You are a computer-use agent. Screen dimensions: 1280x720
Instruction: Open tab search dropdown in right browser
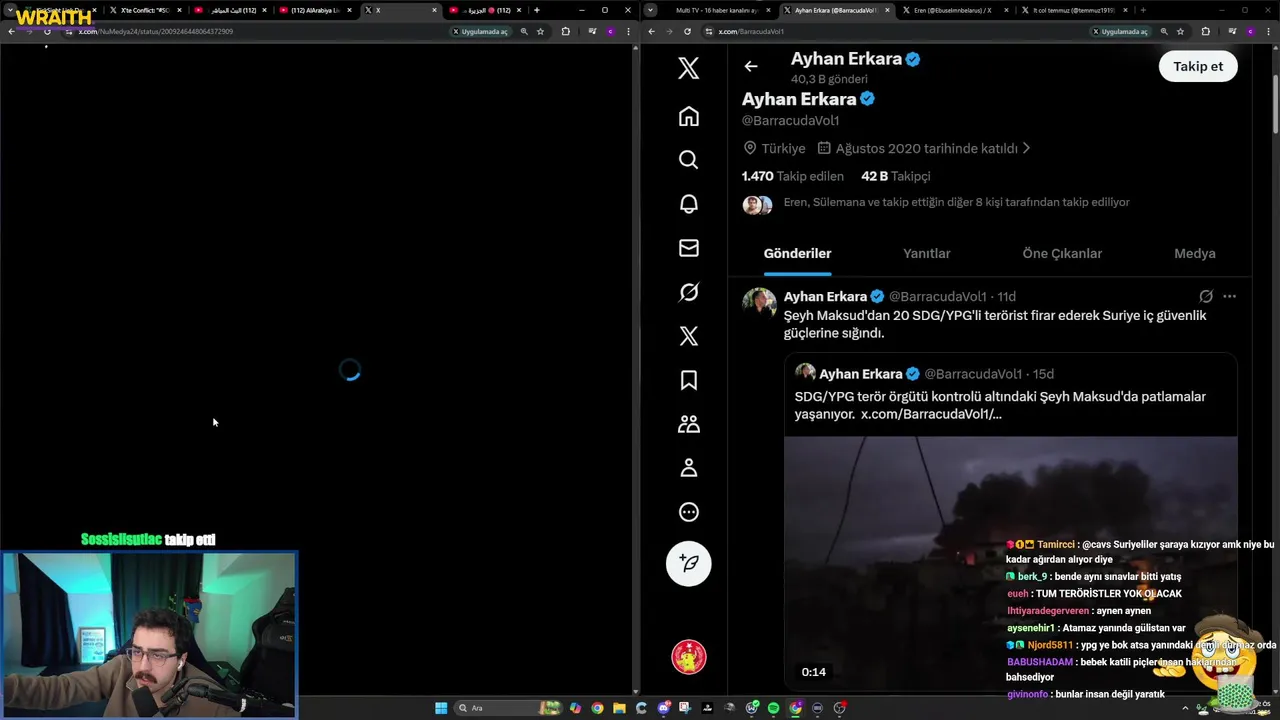tap(651, 10)
